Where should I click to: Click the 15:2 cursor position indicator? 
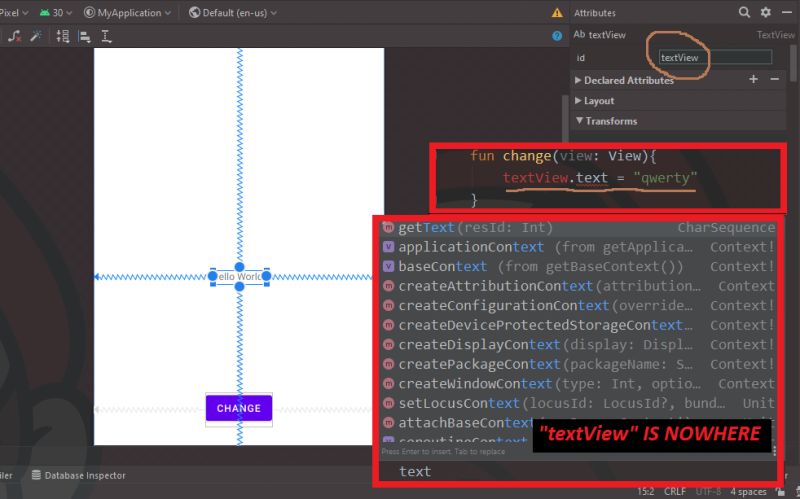coord(645,491)
